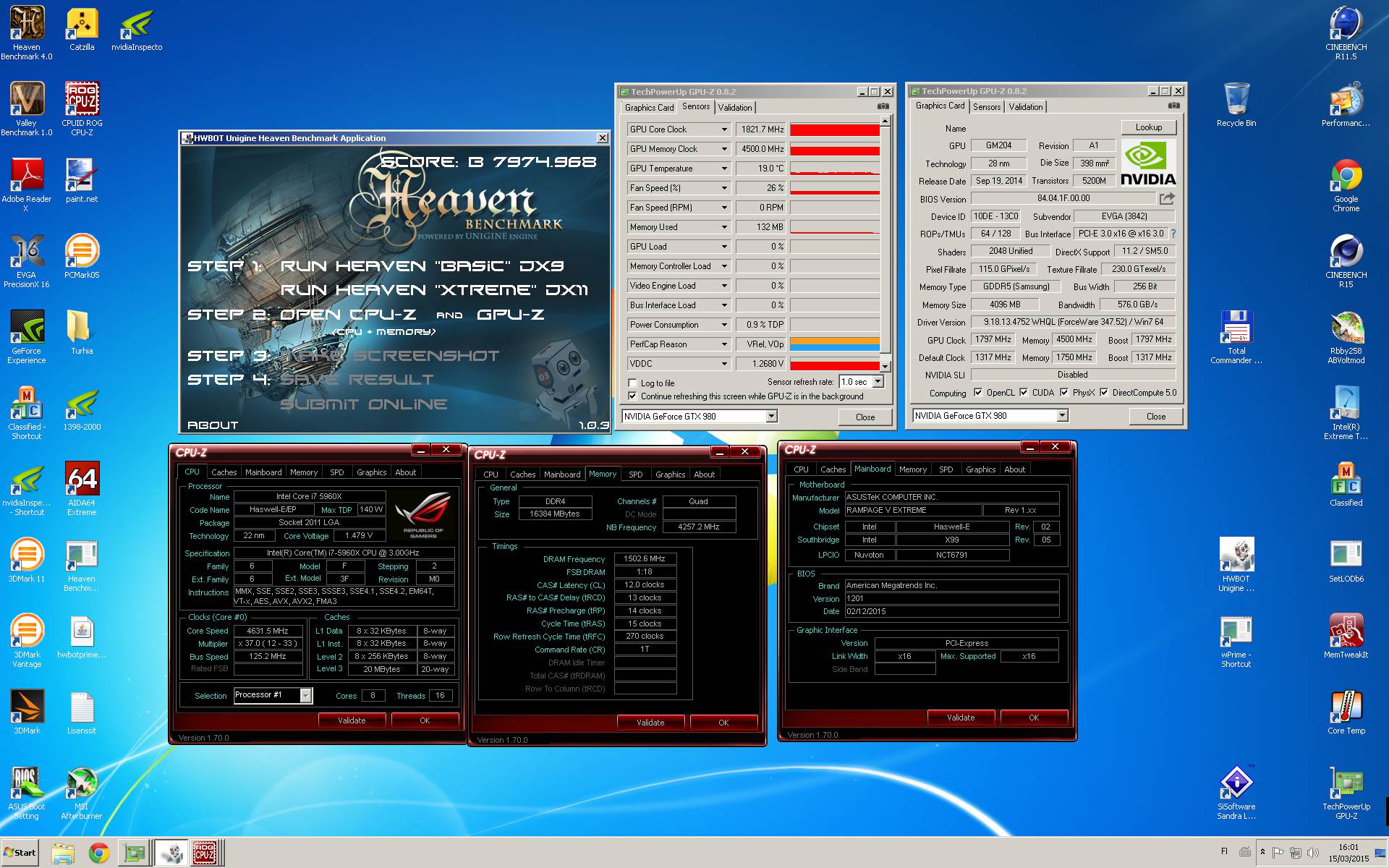Viewport: 1389px width, 868px height.
Task: Open SPD tab in CPU-Z Memory window
Action: coord(635,475)
